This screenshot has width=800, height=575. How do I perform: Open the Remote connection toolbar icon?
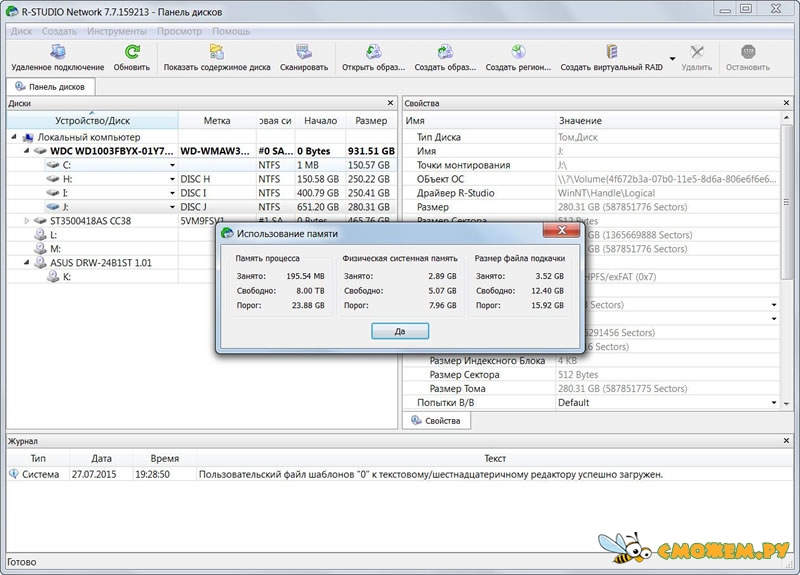pos(58,52)
